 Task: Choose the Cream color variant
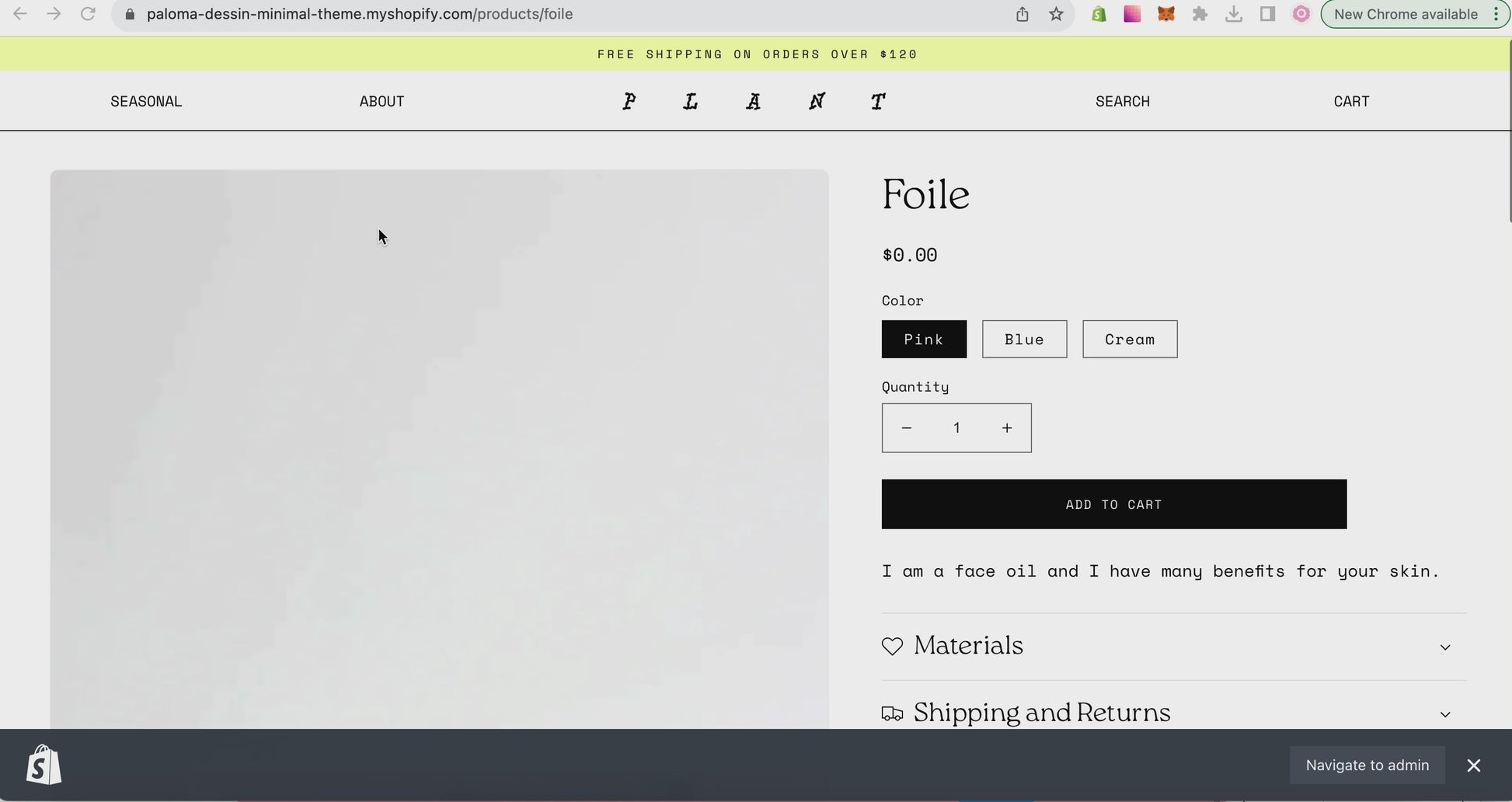tap(1130, 339)
